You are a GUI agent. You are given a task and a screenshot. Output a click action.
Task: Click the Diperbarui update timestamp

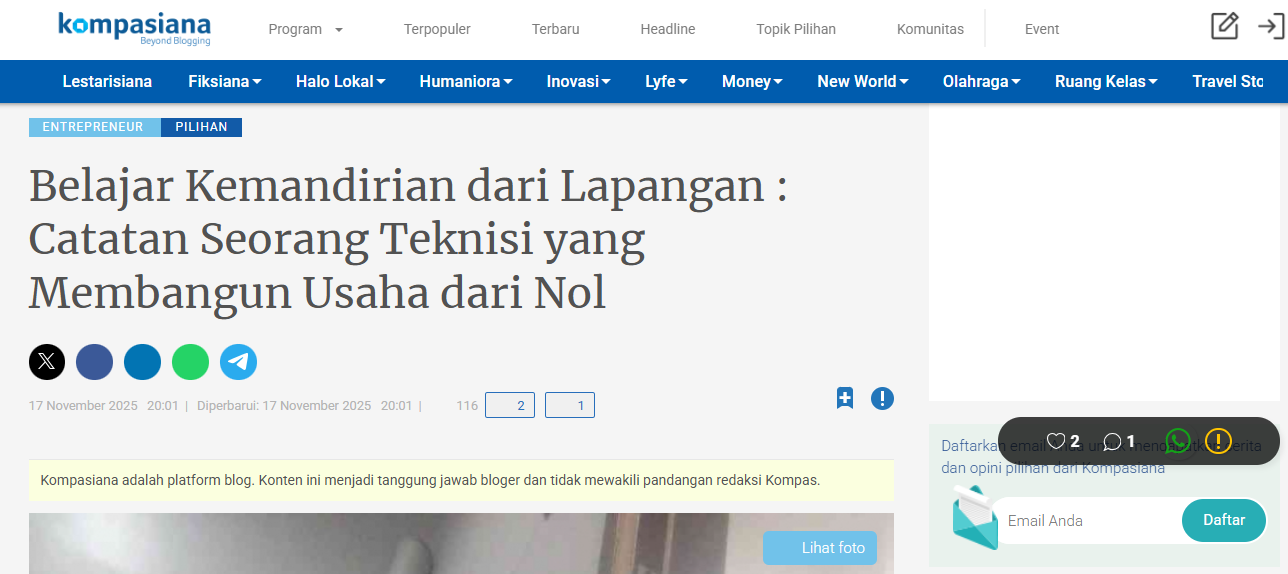tap(305, 406)
